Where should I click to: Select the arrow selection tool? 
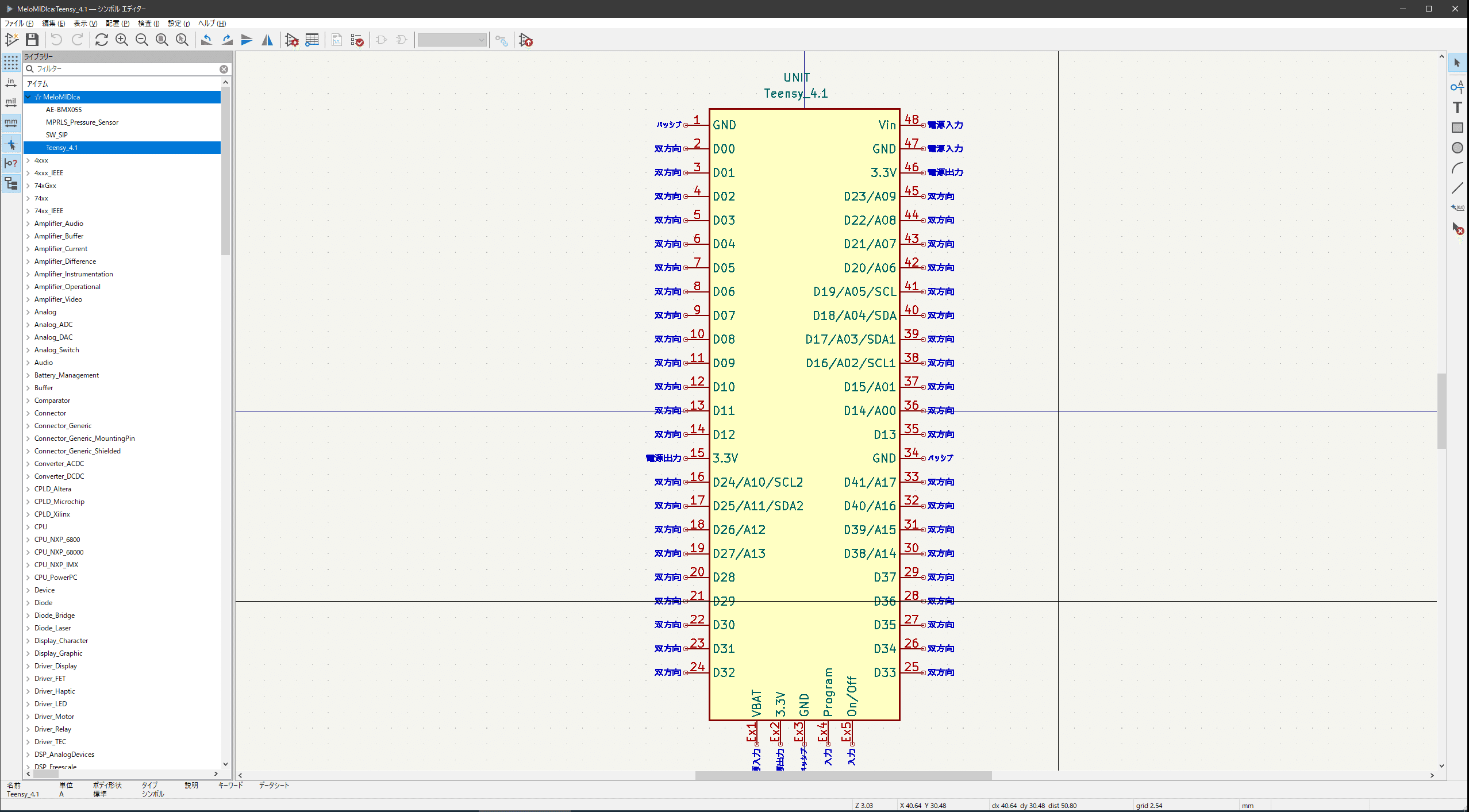pyautogui.click(x=1457, y=63)
